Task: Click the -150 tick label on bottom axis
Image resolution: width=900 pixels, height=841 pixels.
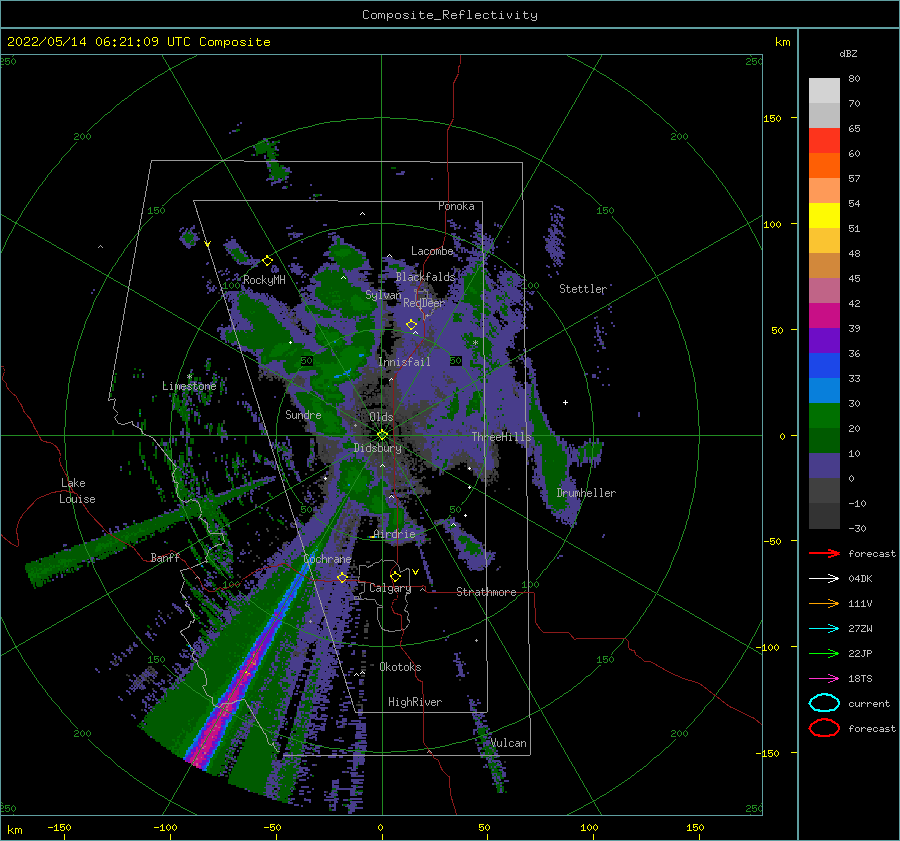Action: coord(59,827)
